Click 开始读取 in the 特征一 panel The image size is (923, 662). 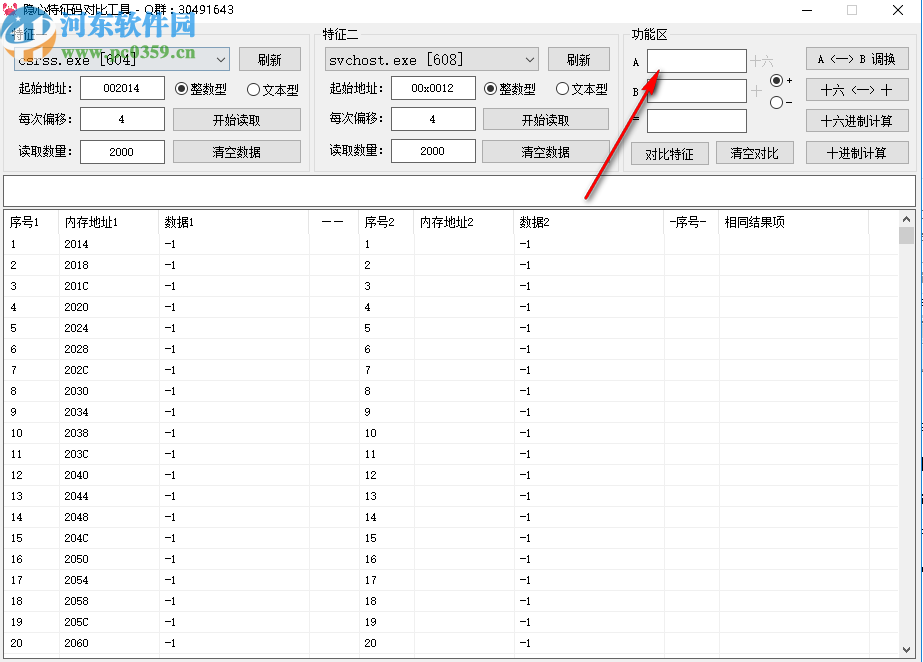pos(237,119)
